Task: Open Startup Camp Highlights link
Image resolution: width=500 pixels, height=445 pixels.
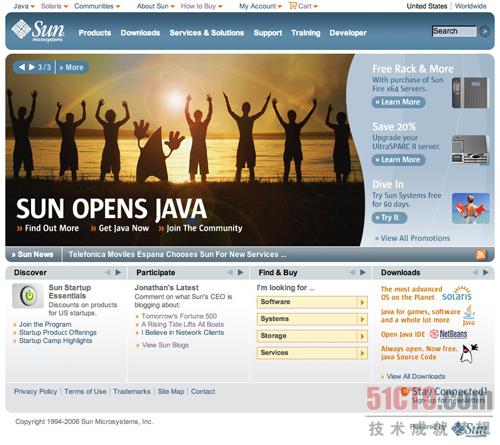Action: pyautogui.click(x=55, y=341)
